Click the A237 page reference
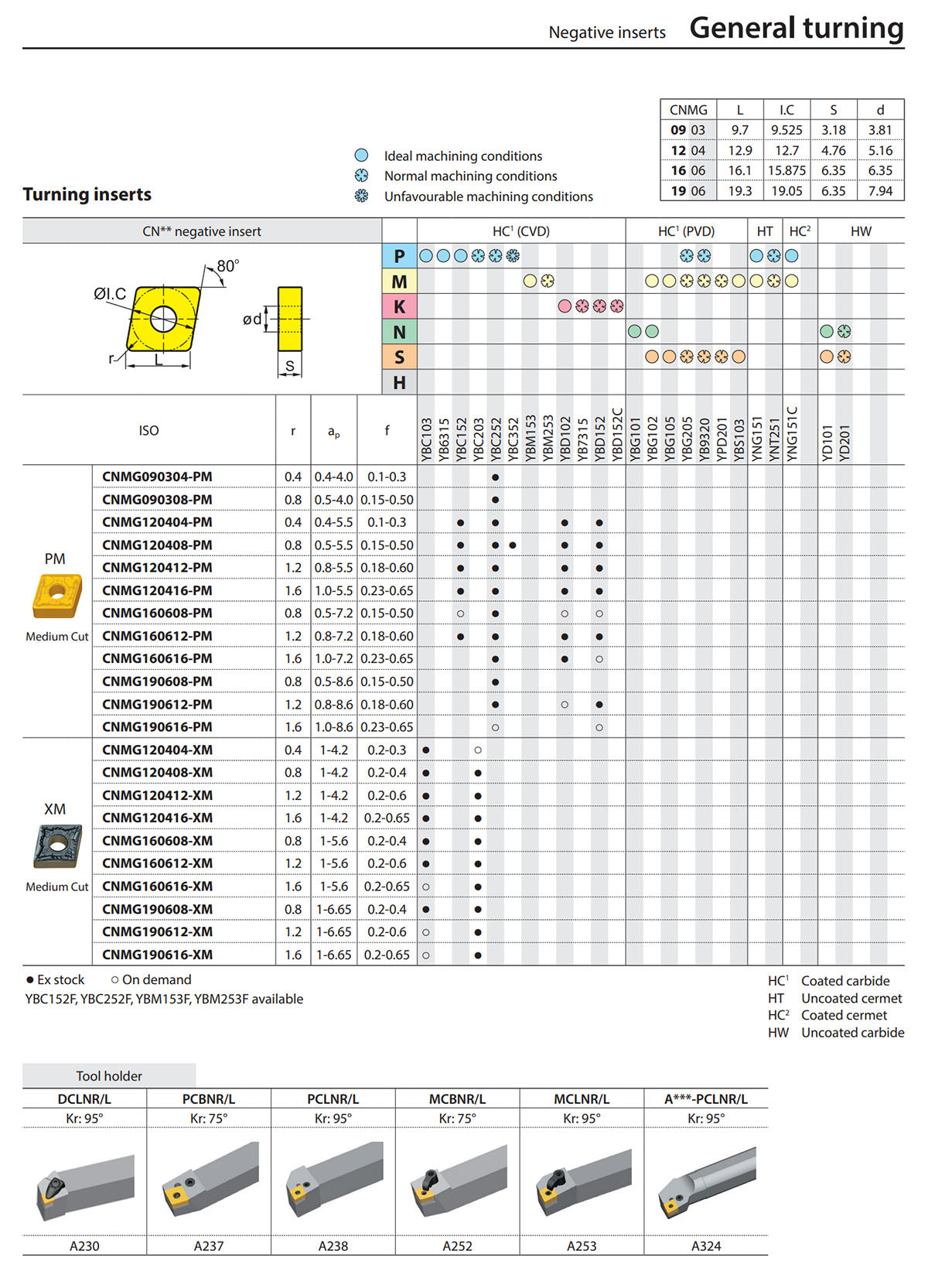The width and height of the screenshot is (928, 1288). 209,1245
